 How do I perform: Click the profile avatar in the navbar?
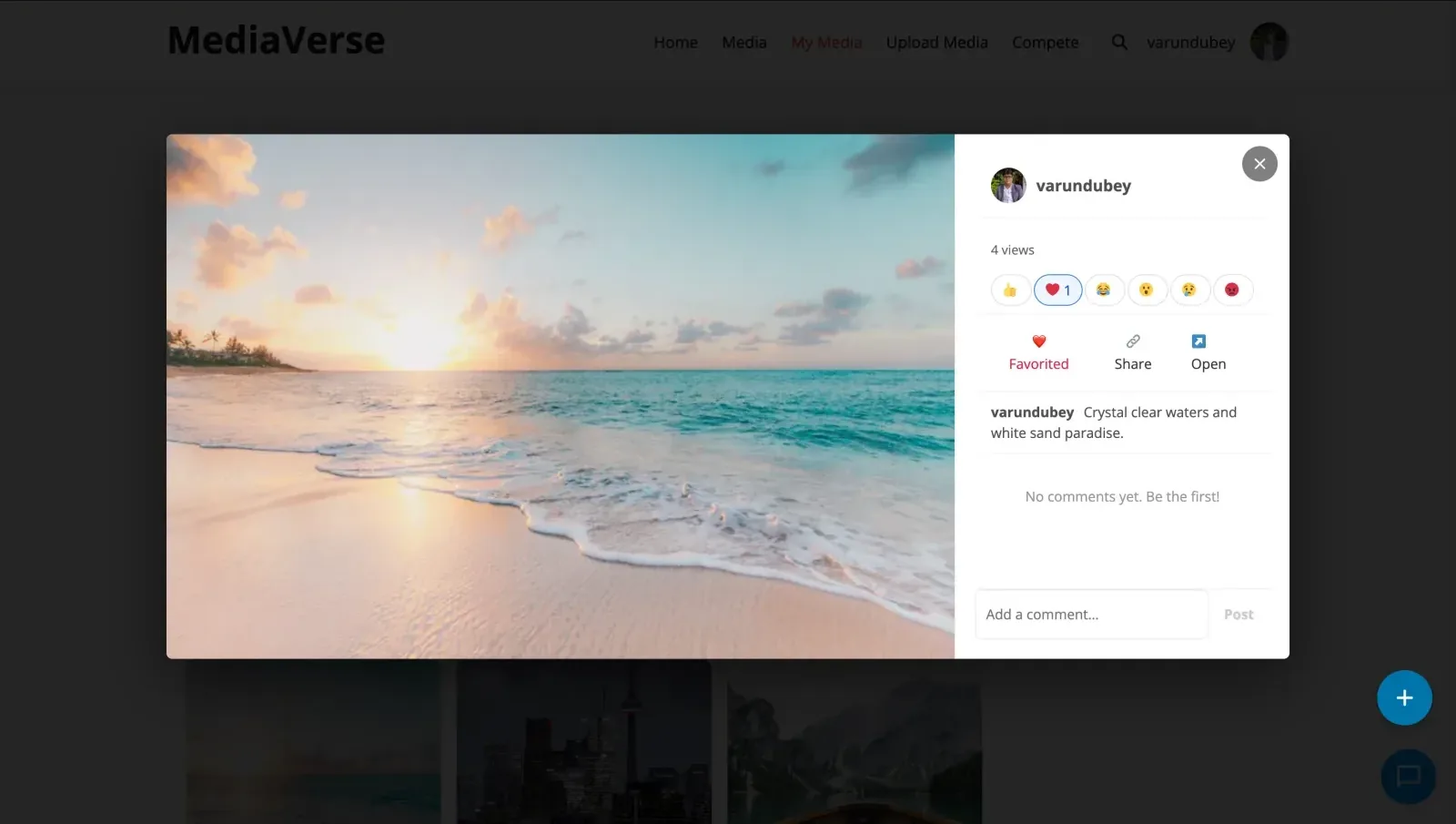1269,42
